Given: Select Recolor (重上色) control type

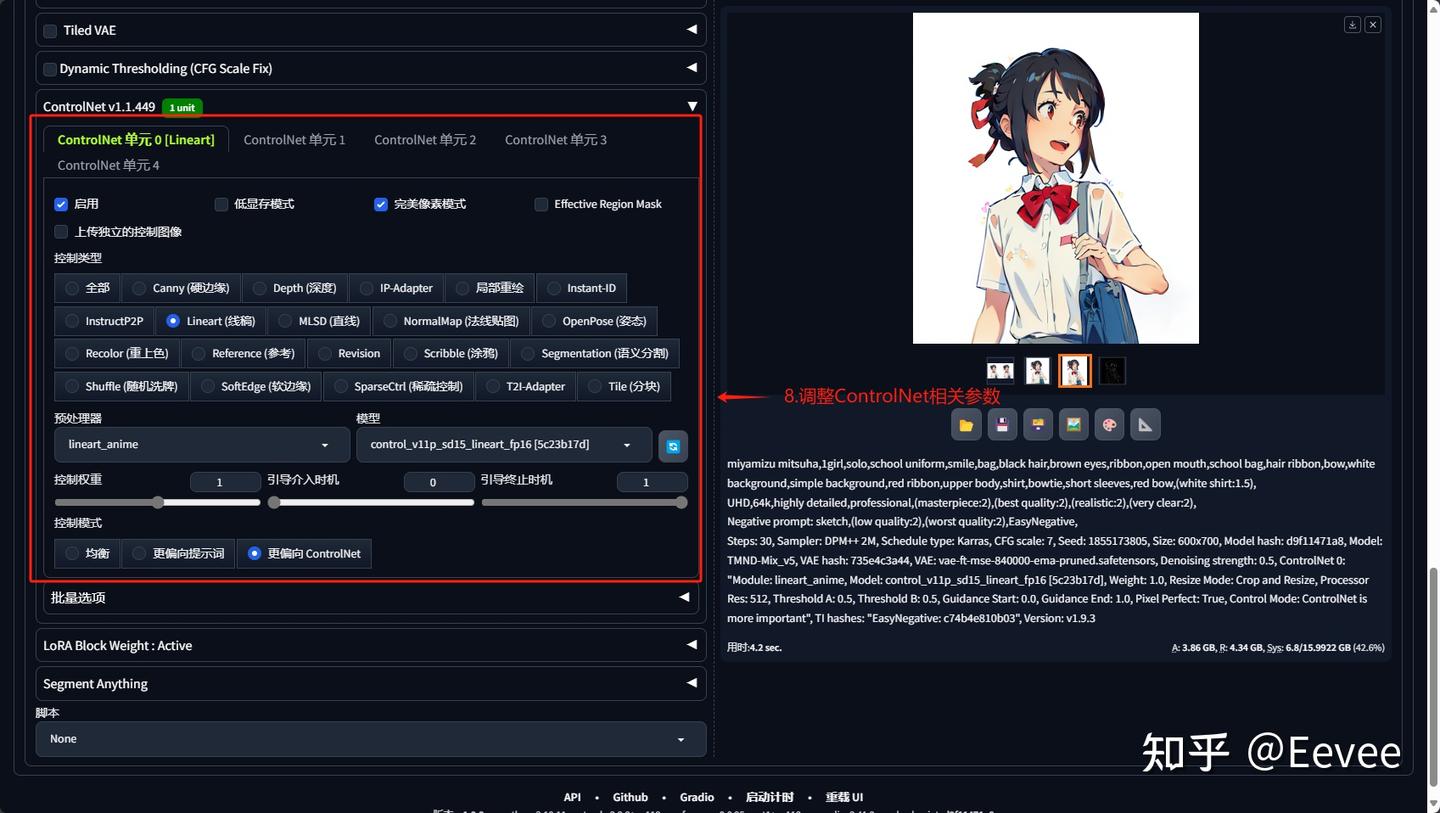Looking at the screenshot, I should point(117,354).
